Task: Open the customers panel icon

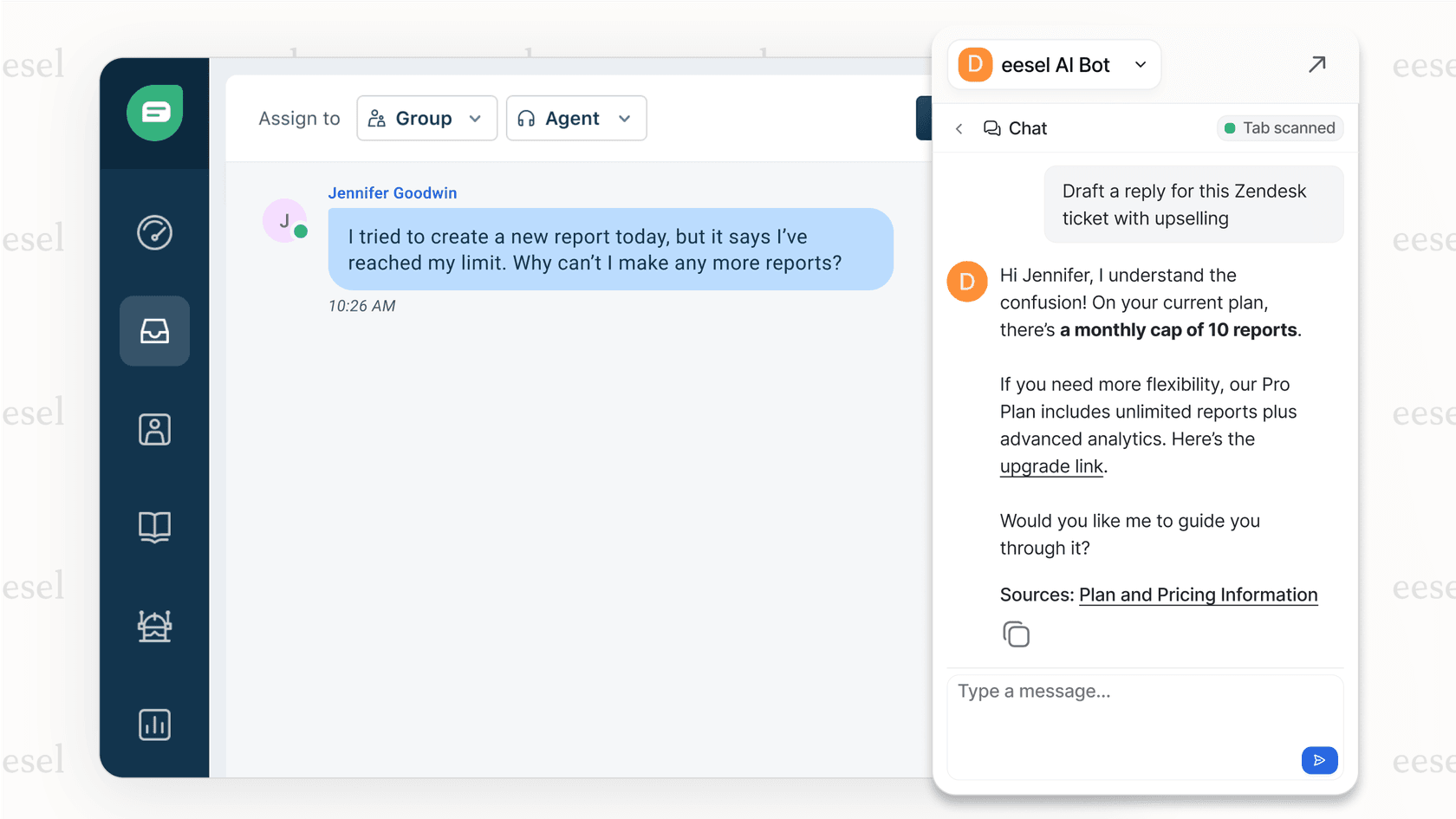Action: tap(154, 428)
